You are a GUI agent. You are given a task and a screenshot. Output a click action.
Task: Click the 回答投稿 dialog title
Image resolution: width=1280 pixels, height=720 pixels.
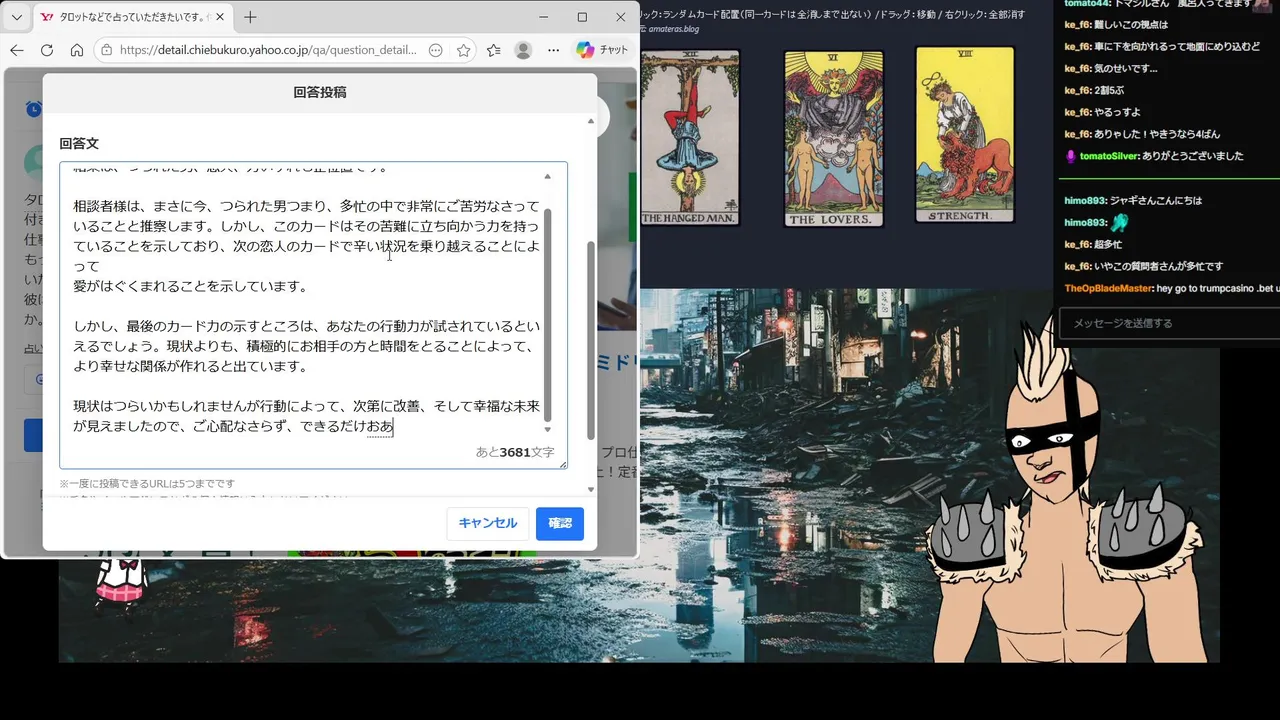coord(320,92)
